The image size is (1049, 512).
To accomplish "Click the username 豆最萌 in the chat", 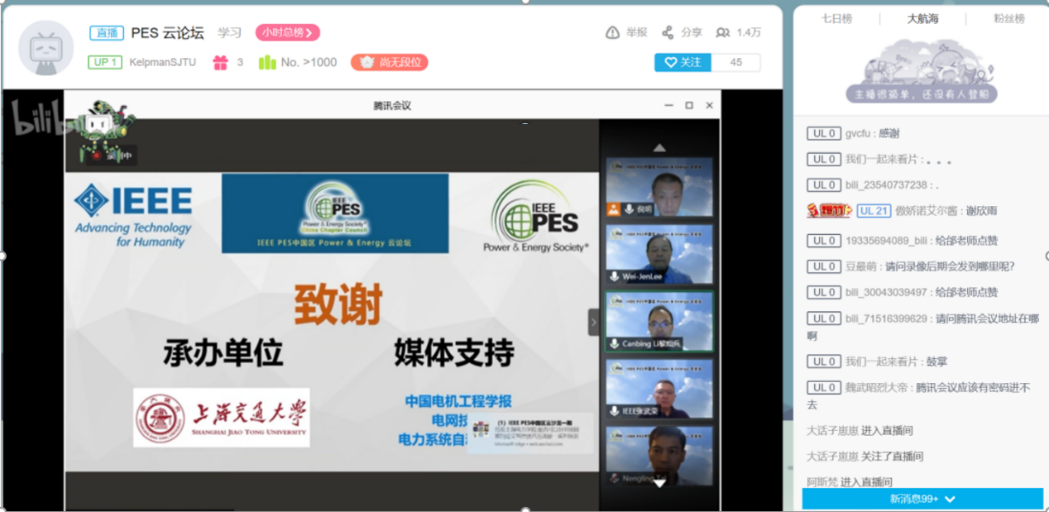I will point(861,266).
